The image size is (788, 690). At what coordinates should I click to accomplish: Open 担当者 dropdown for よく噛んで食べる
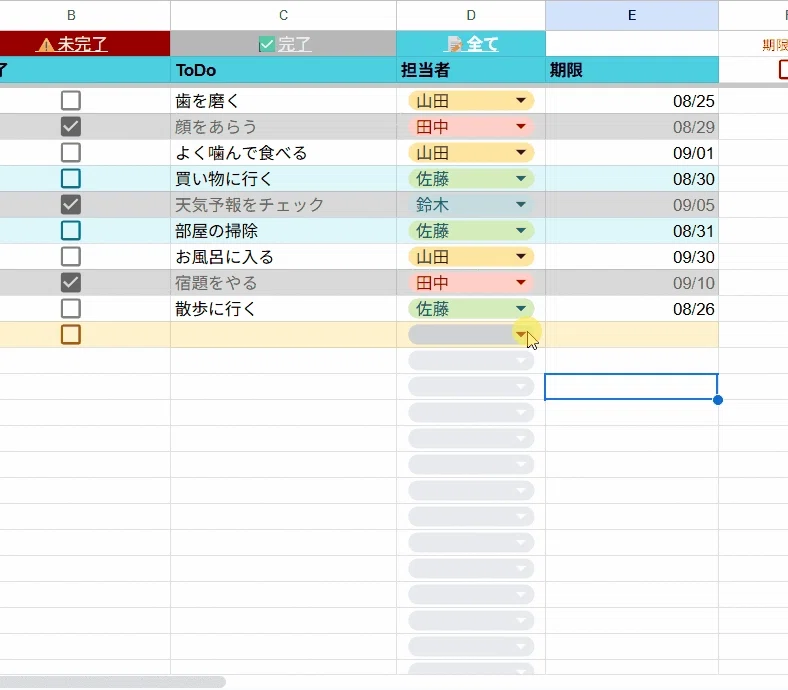521,152
